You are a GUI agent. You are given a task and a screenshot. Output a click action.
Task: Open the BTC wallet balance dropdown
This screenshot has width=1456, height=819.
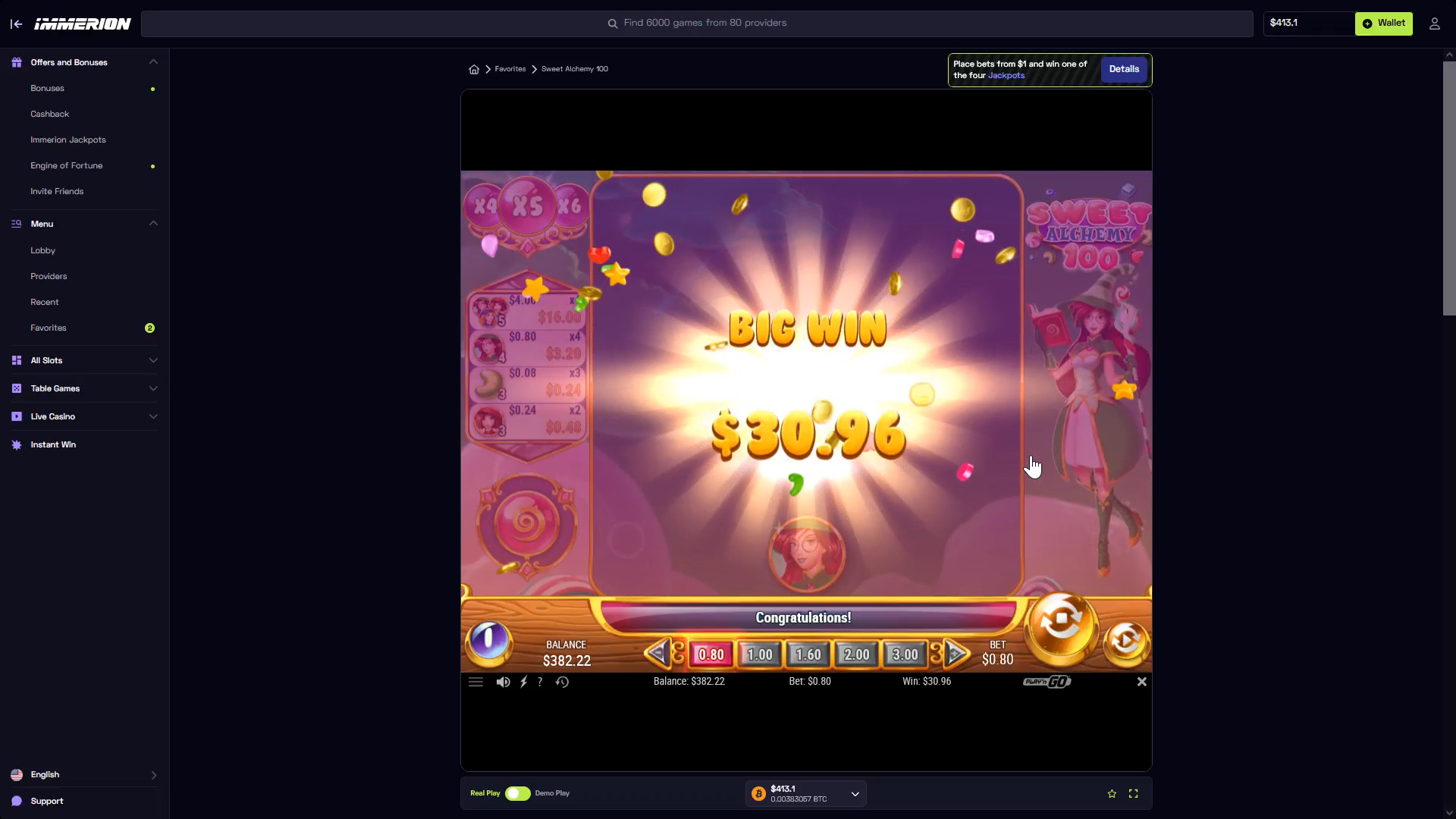805,793
